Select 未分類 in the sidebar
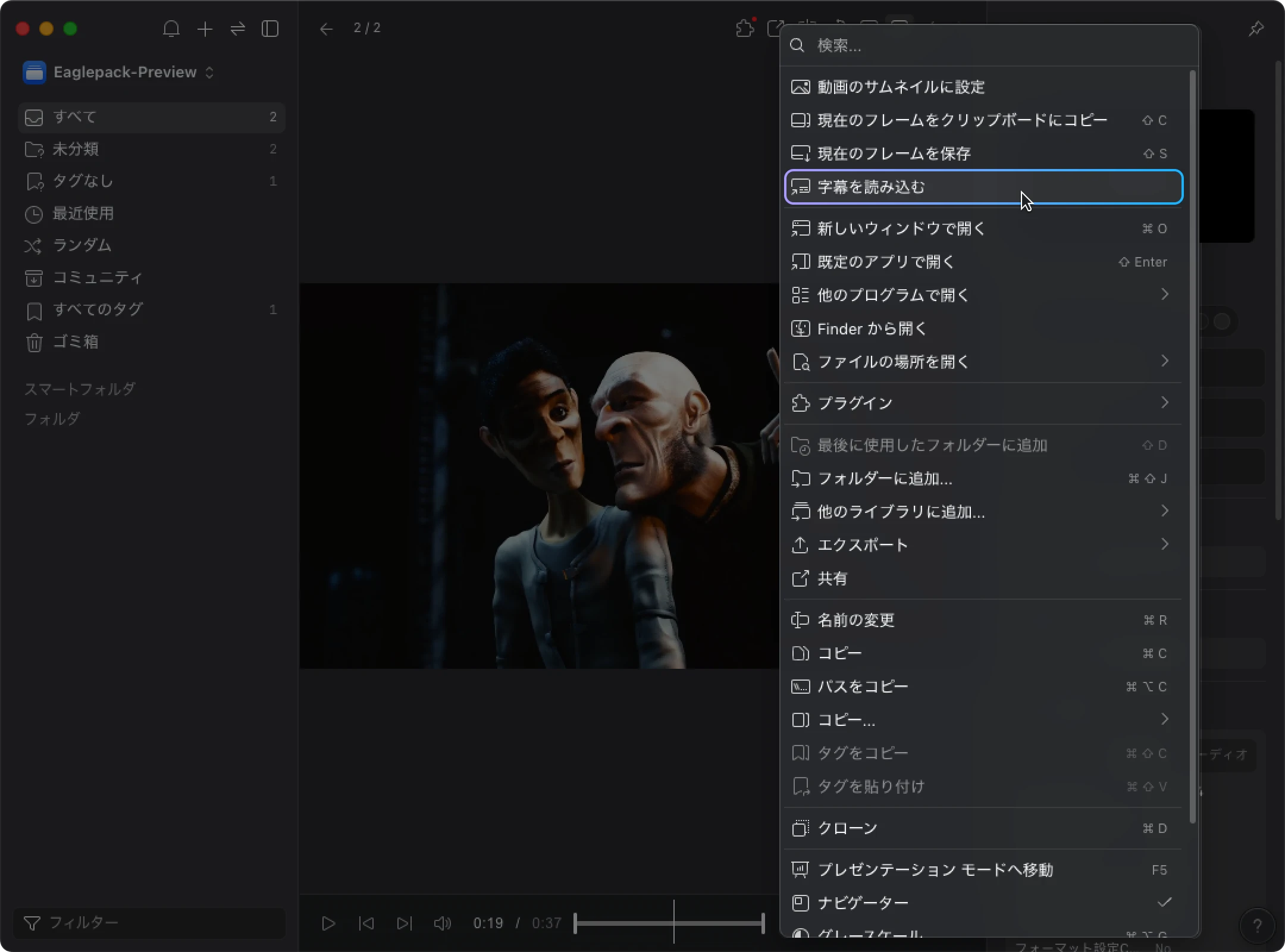 click(152, 149)
